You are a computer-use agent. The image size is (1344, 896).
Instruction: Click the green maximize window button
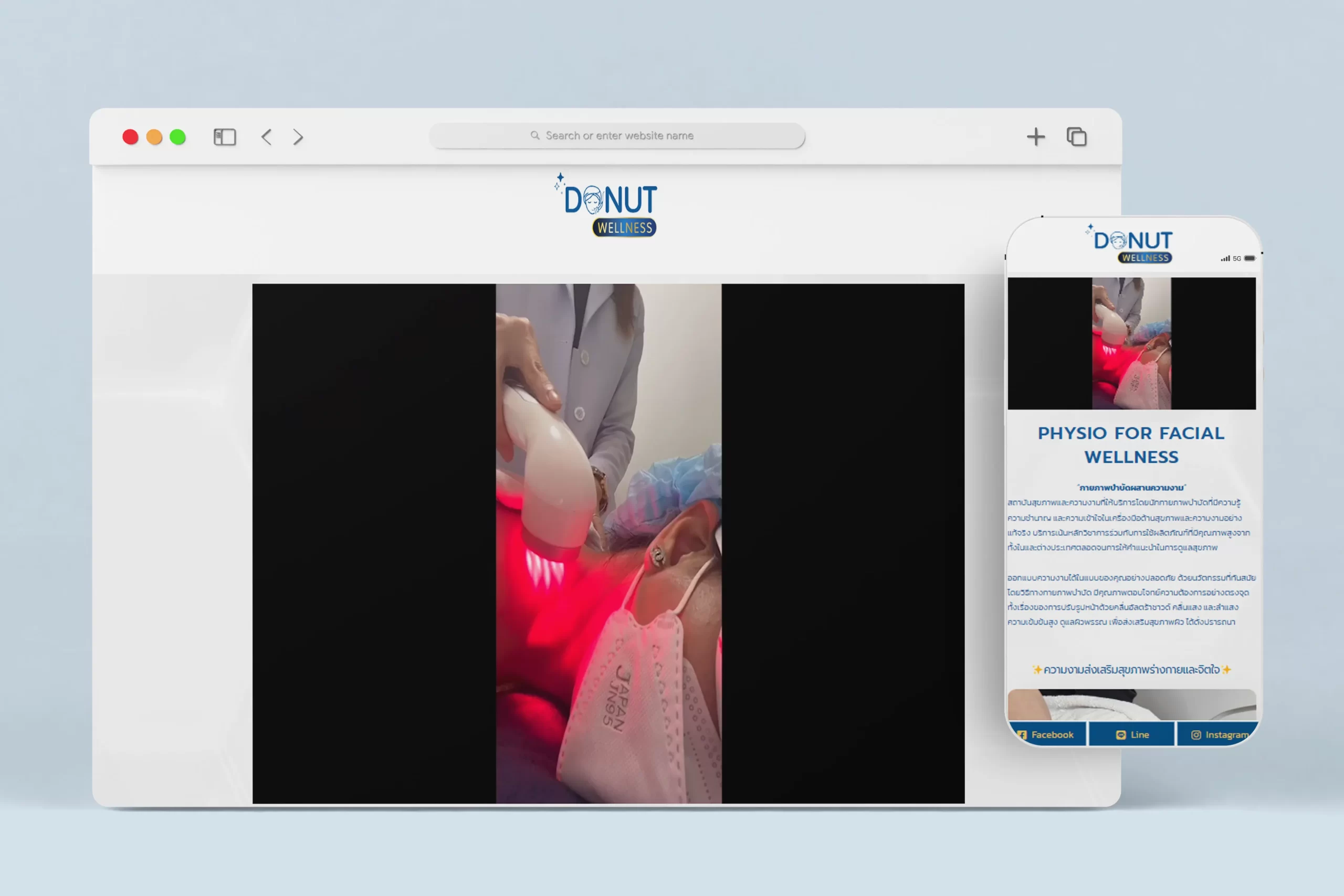point(178,137)
